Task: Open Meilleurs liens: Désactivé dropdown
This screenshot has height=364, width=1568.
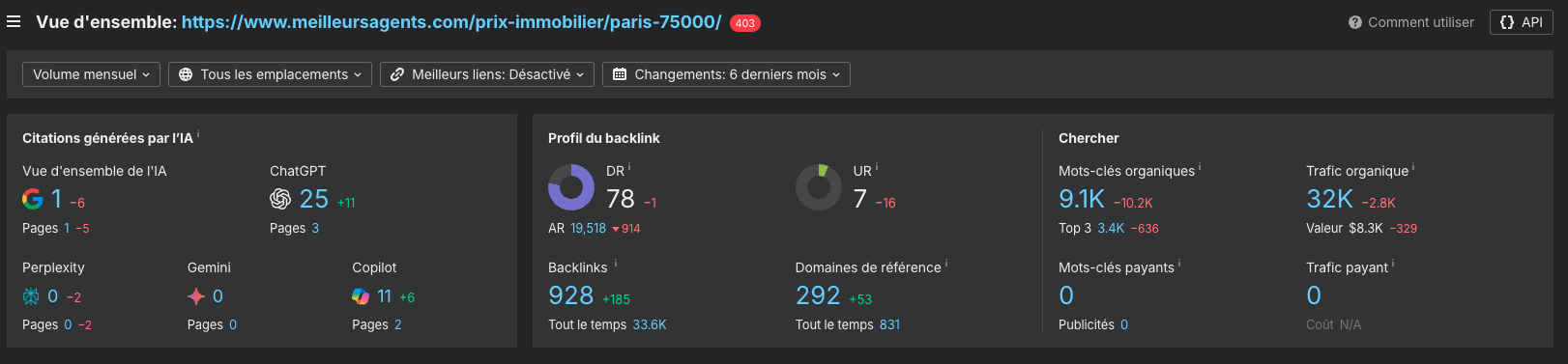Action: pyautogui.click(x=487, y=74)
